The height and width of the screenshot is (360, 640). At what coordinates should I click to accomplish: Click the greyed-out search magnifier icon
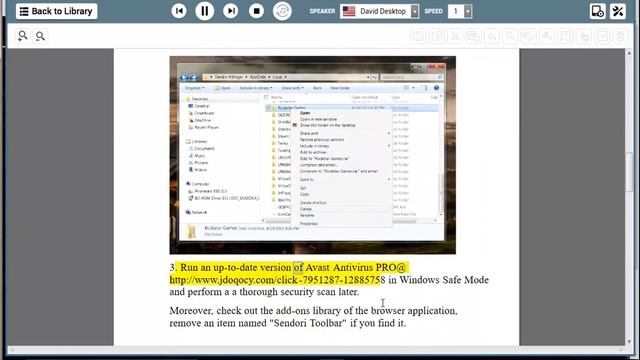coord(510,36)
